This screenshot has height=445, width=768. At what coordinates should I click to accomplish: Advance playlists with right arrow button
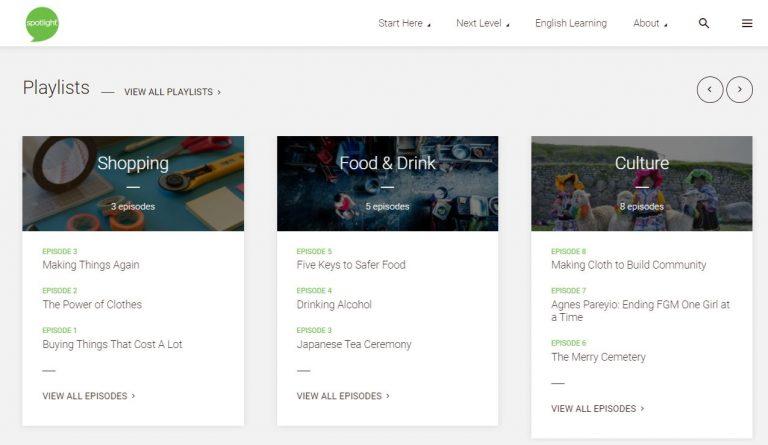(x=740, y=89)
